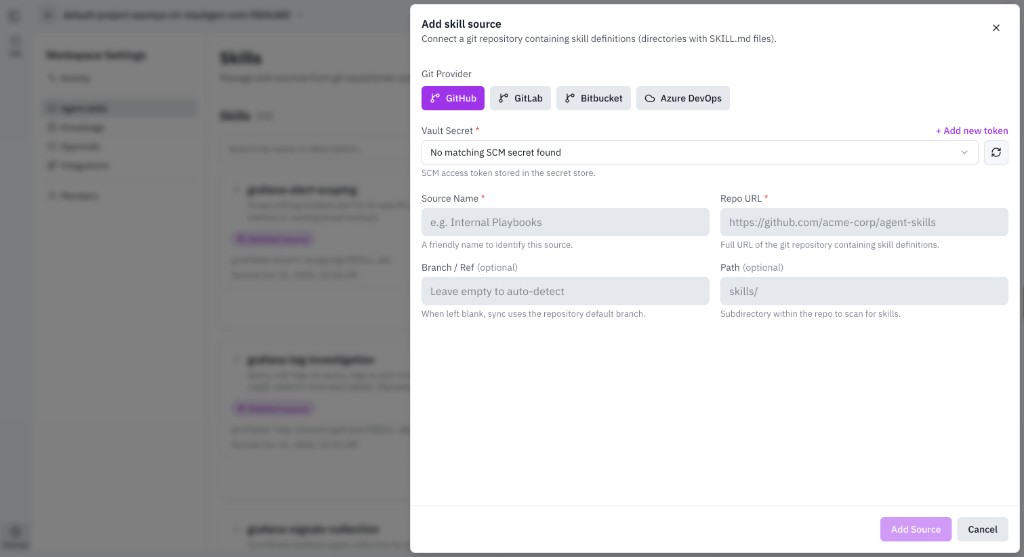Choose GitLab provider option
This screenshot has height=557, width=1024.
click(520, 98)
